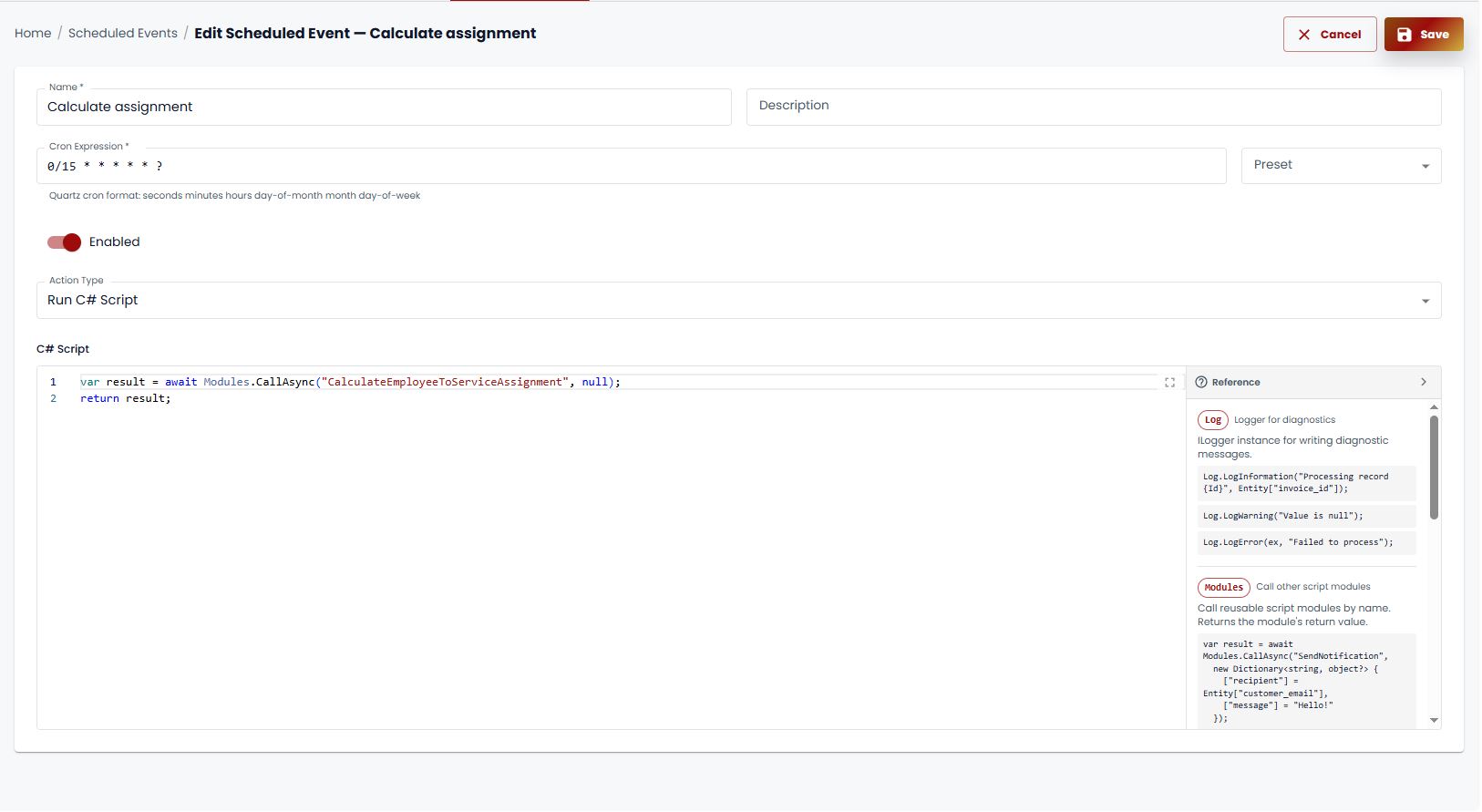Viewport: 1482px width, 812px height.
Task: Click the Cron Expression field
Action: 631,166
